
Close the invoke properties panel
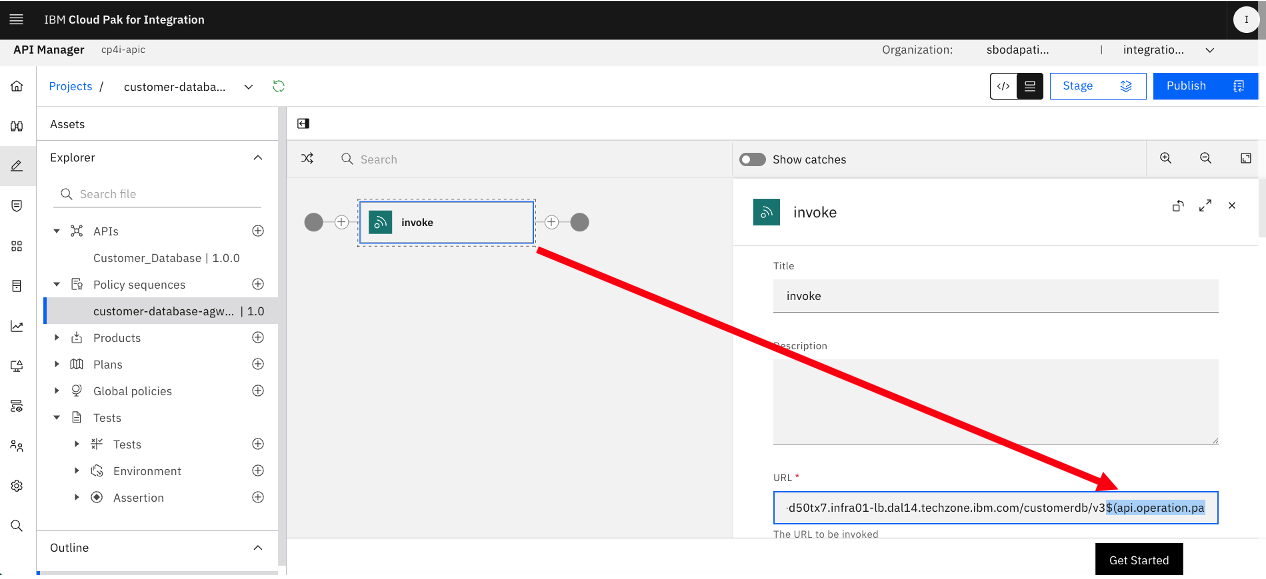[x=1232, y=205]
